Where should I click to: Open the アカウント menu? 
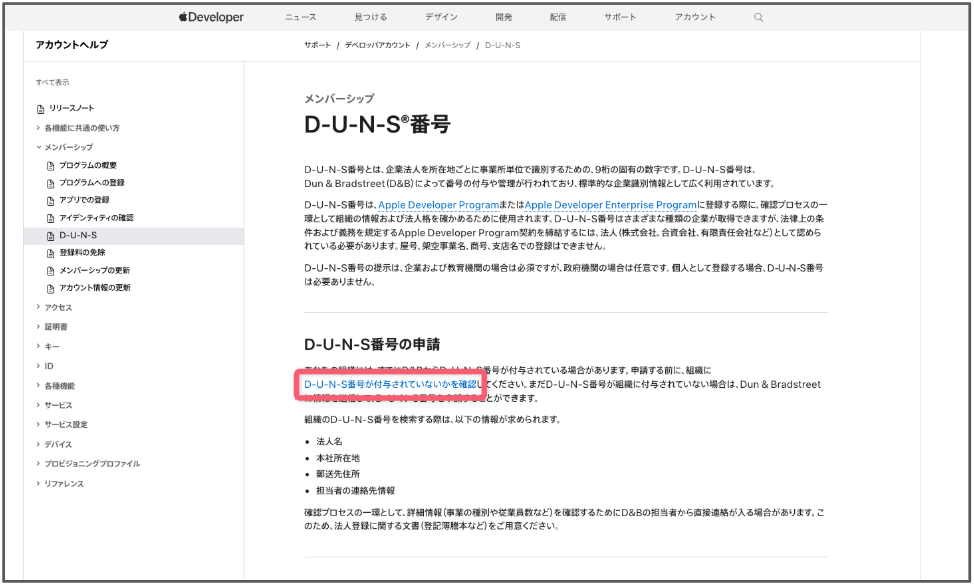(x=695, y=17)
